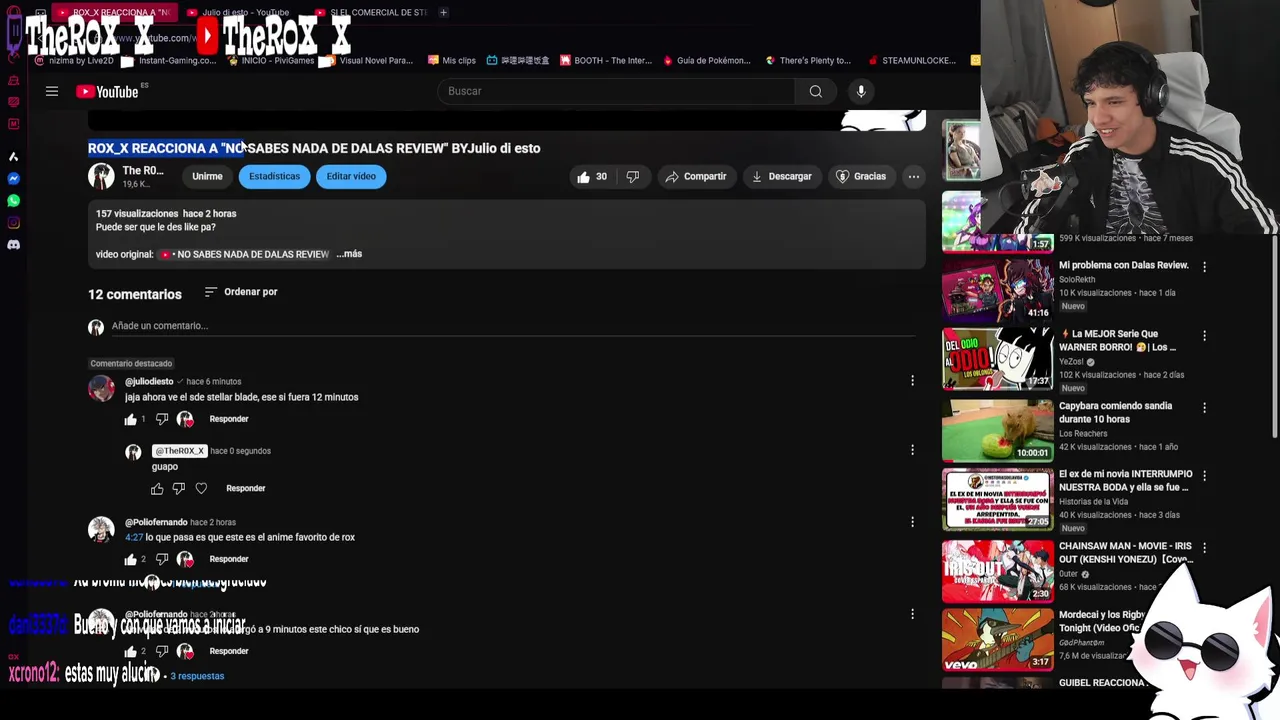Reply to the anime favorito de rox comment

(x=229, y=559)
